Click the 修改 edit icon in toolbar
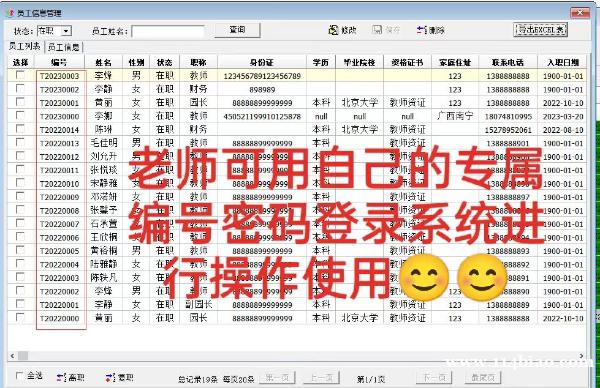600x388 pixels. (x=333, y=30)
